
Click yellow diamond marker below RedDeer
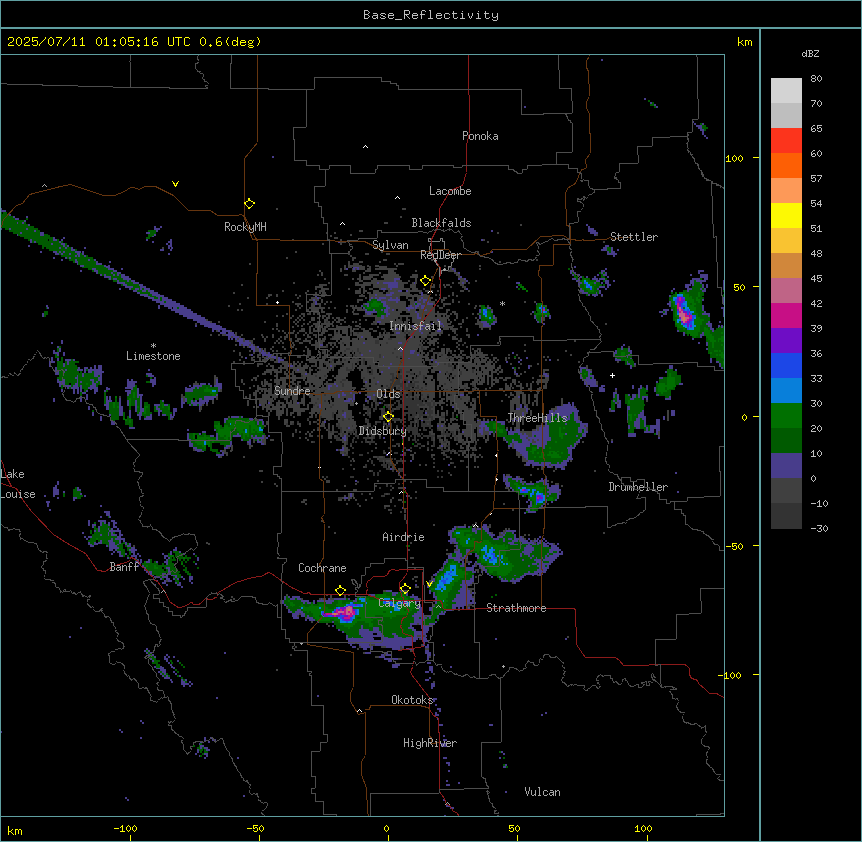tap(426, 281)
